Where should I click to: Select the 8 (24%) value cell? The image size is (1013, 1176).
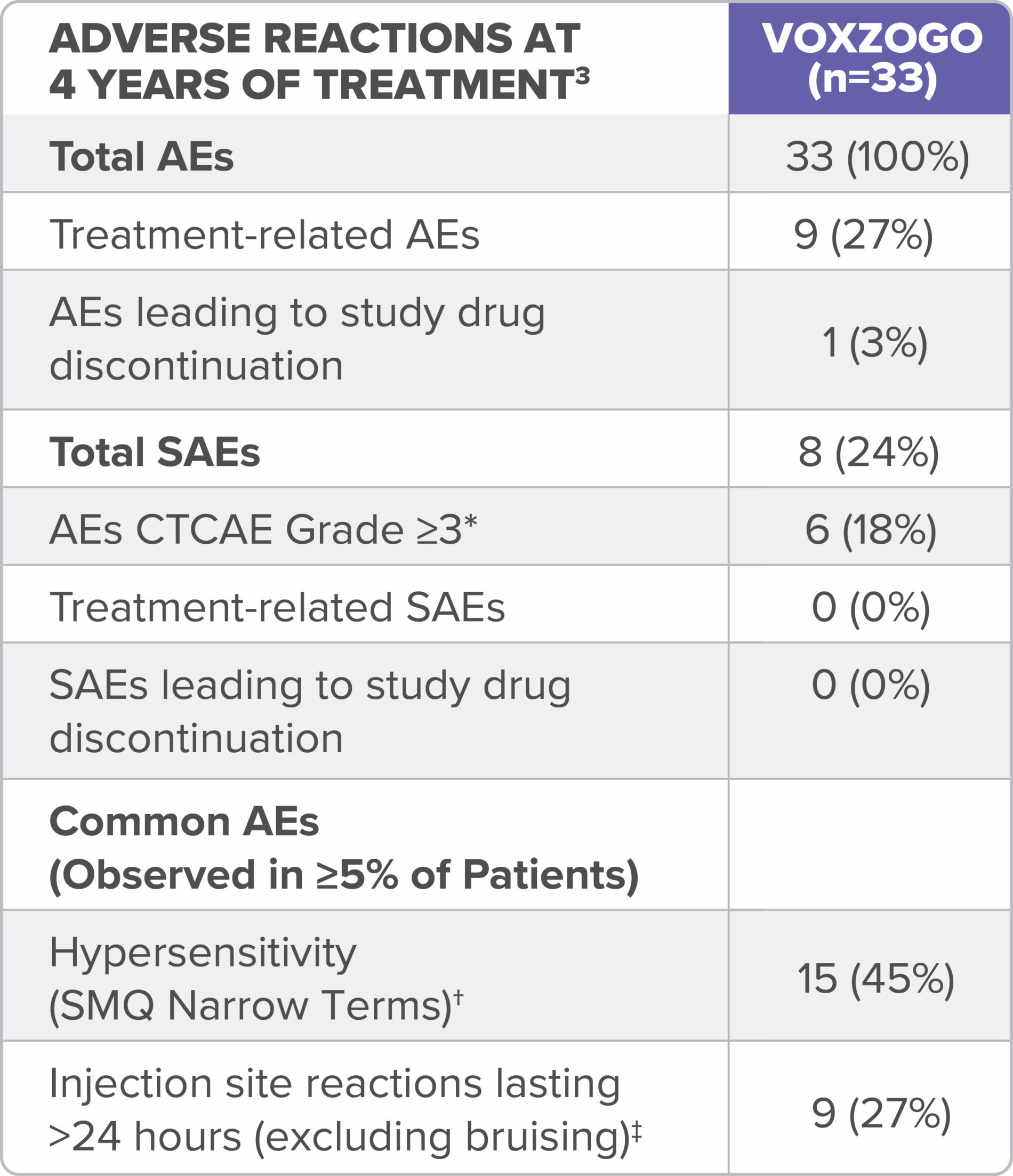(x=869, y=452)
